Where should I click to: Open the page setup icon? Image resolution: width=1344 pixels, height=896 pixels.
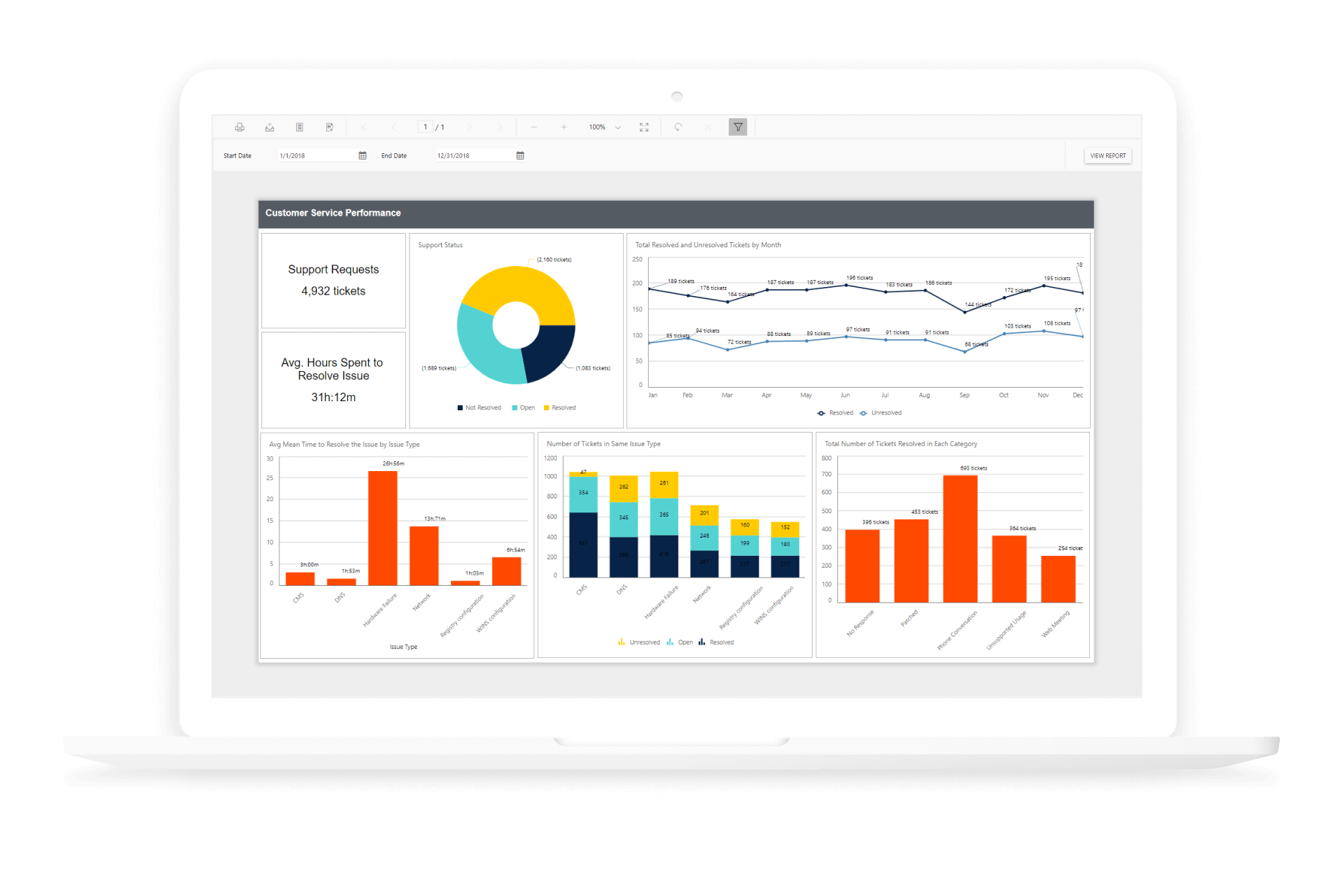(330, 127)
